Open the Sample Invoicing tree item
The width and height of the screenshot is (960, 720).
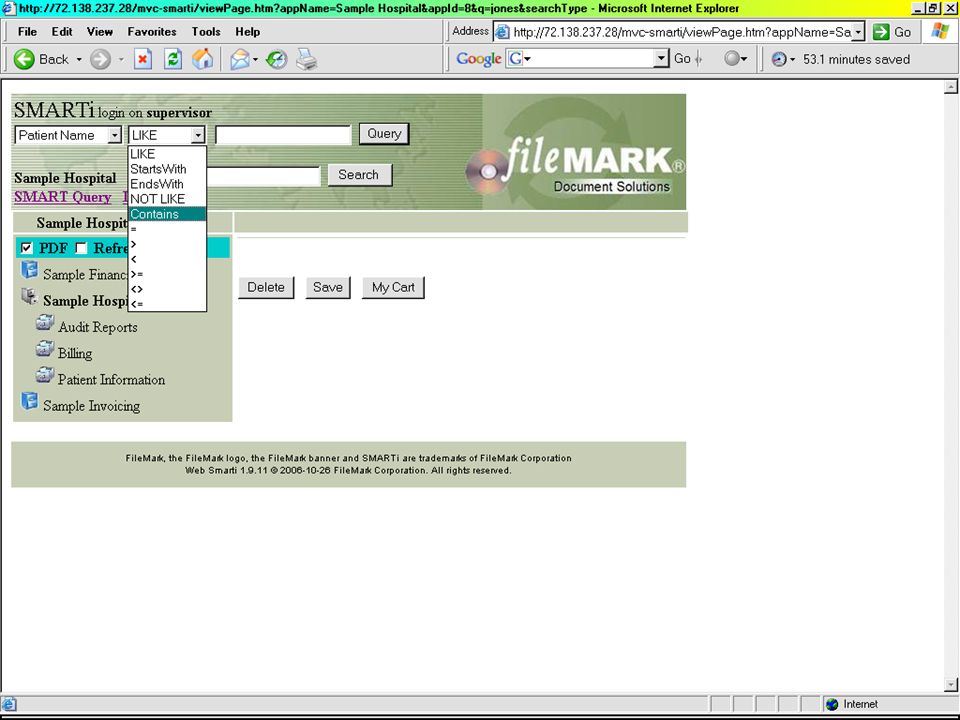[x=91, y=406]
